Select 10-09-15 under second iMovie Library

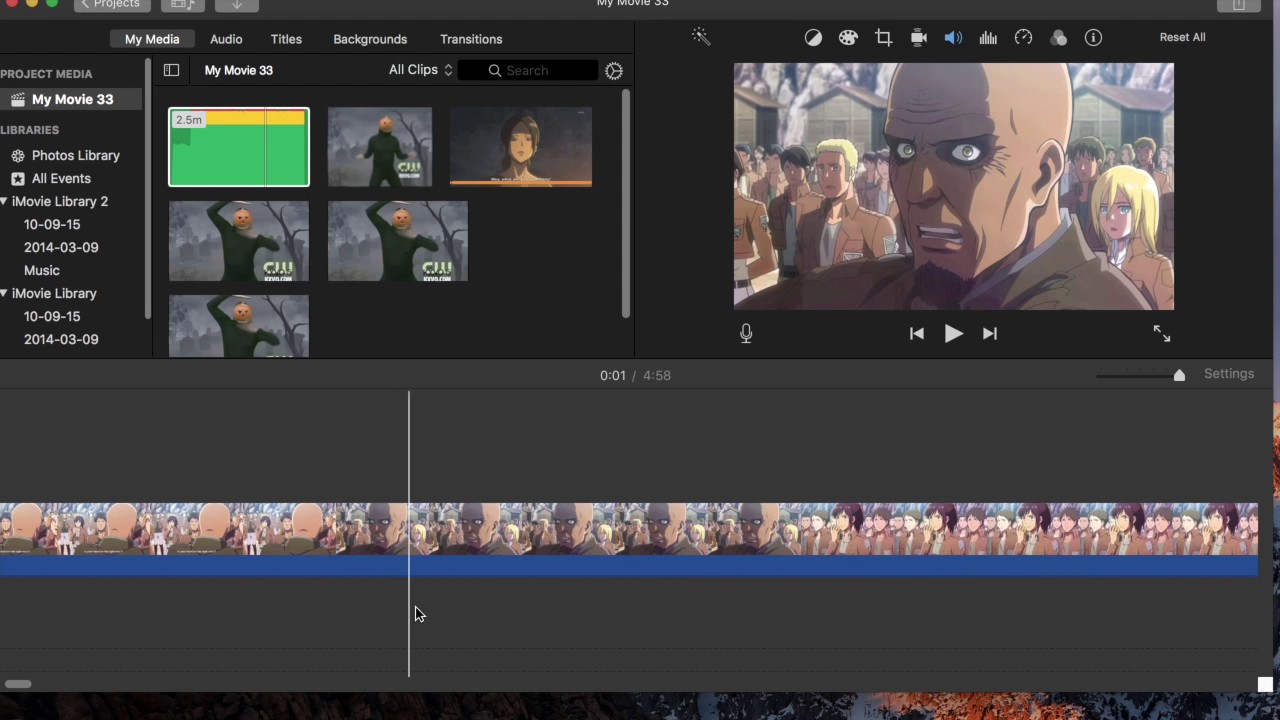[x=52, y=316]
